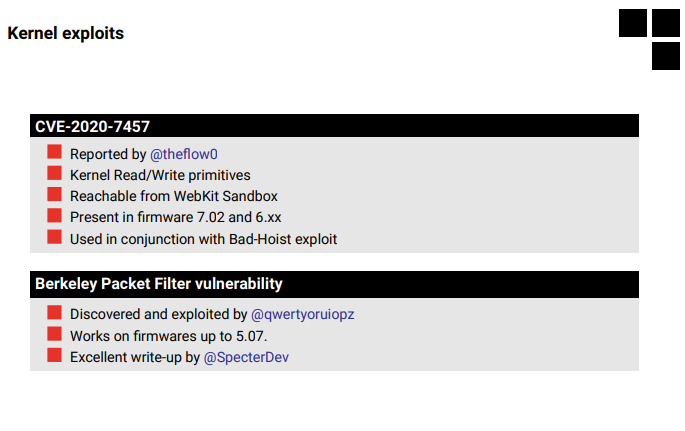The image size is (685, 431).
Task: Open the @theflow0 link
Action: point(183,154)
